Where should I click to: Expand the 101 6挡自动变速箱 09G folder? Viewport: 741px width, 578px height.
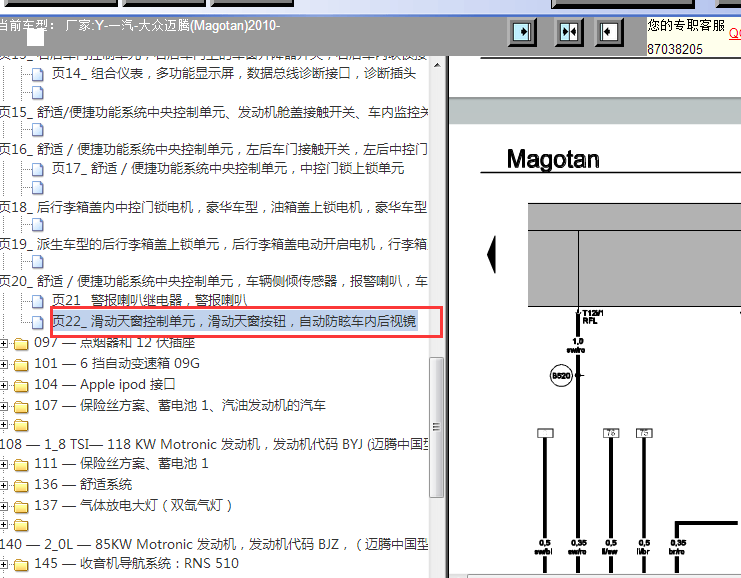(4, 364)
